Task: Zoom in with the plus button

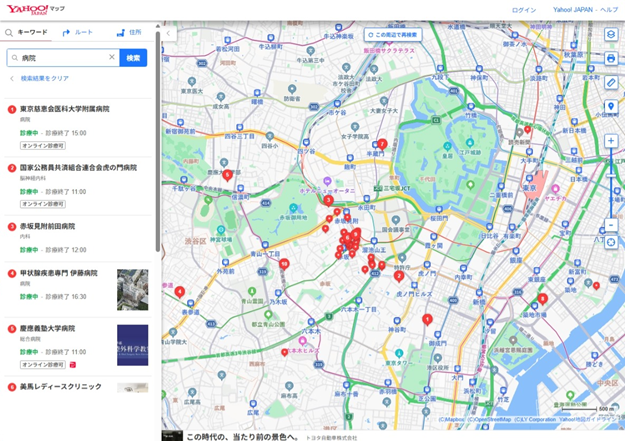Action: [610, 141]
